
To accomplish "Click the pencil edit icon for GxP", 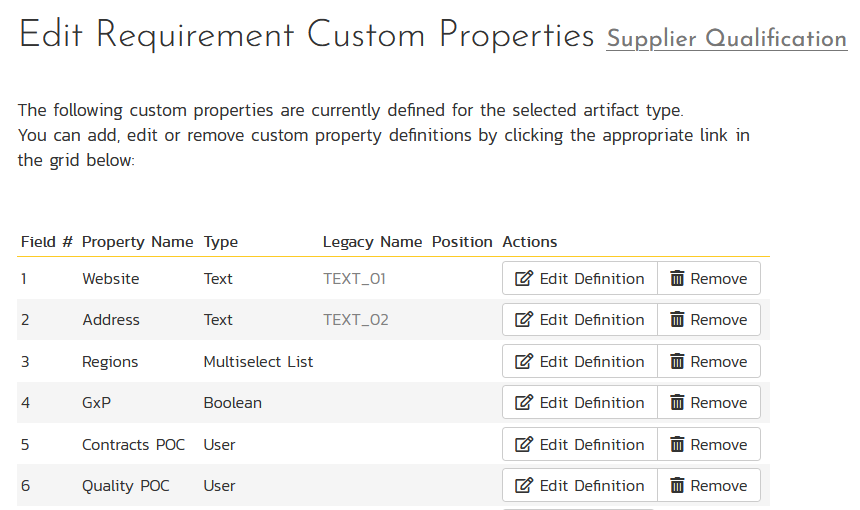I will (x=524, y=403).
